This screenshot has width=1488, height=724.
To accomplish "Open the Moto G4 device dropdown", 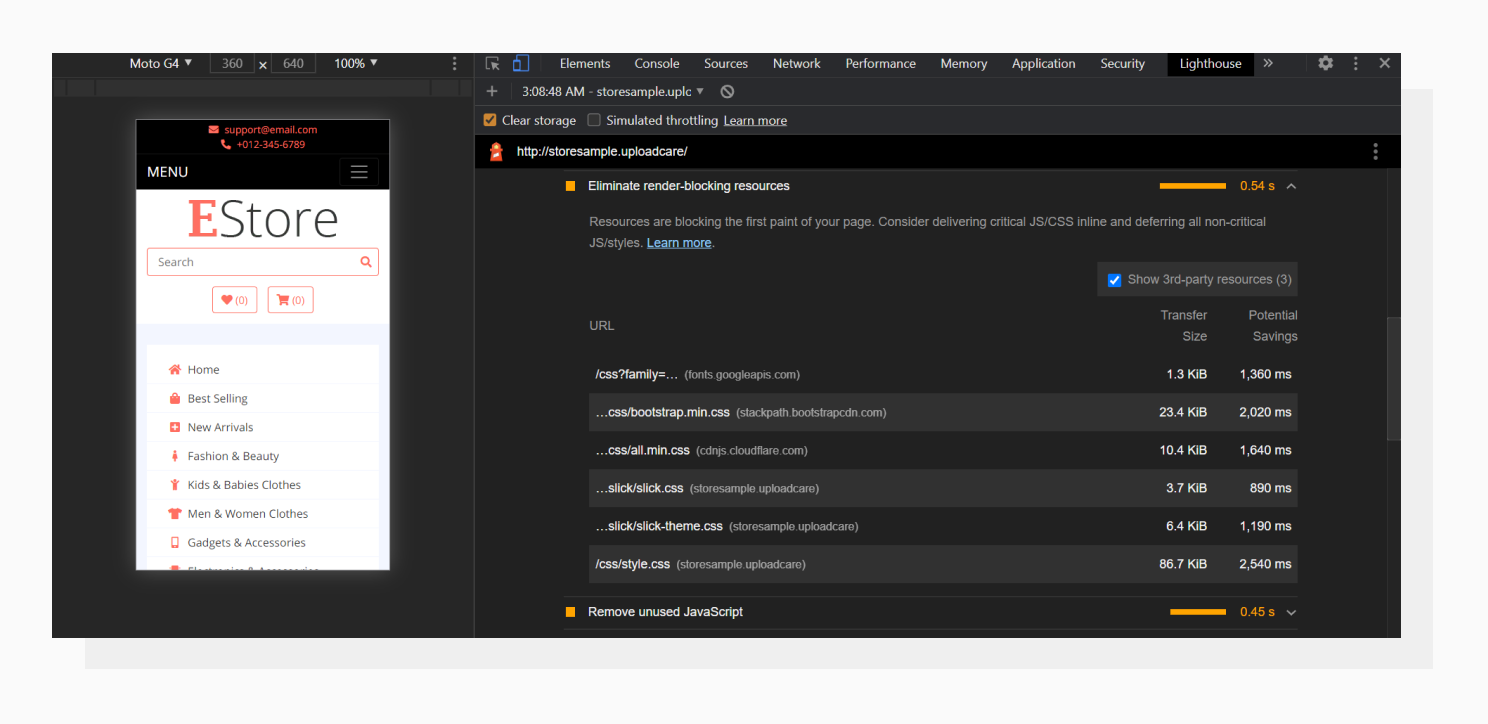I will click(x=160, y=63).
